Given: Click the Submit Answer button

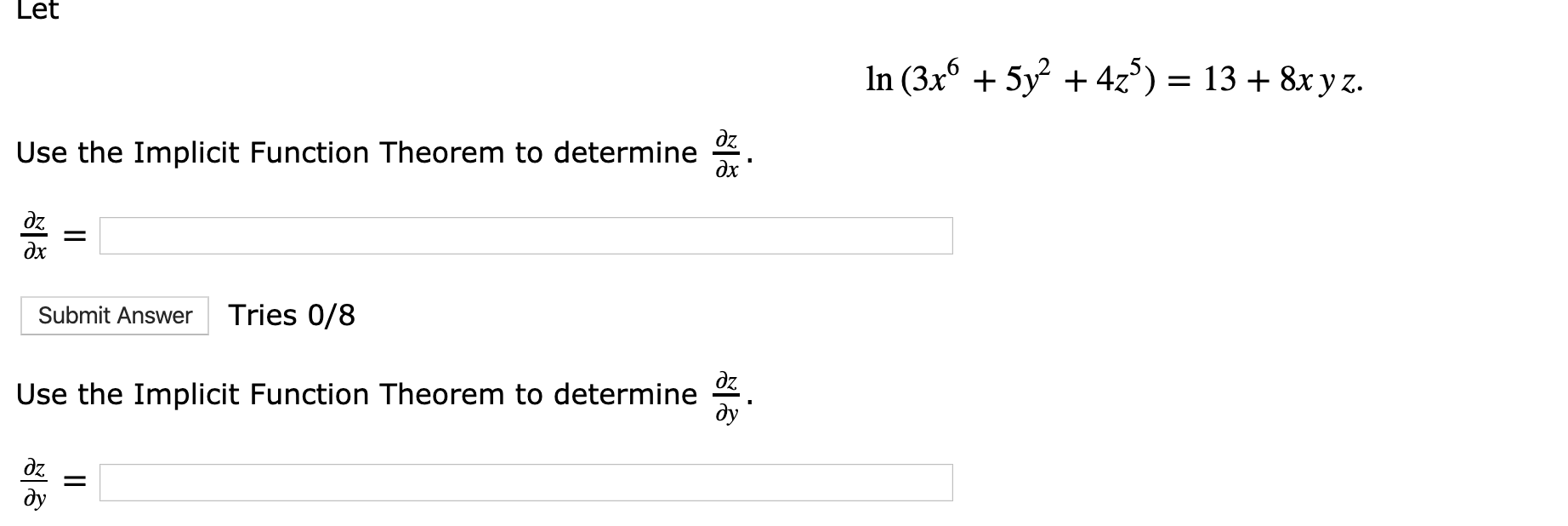Looking at the screenshot, I should tap(113, 316).
